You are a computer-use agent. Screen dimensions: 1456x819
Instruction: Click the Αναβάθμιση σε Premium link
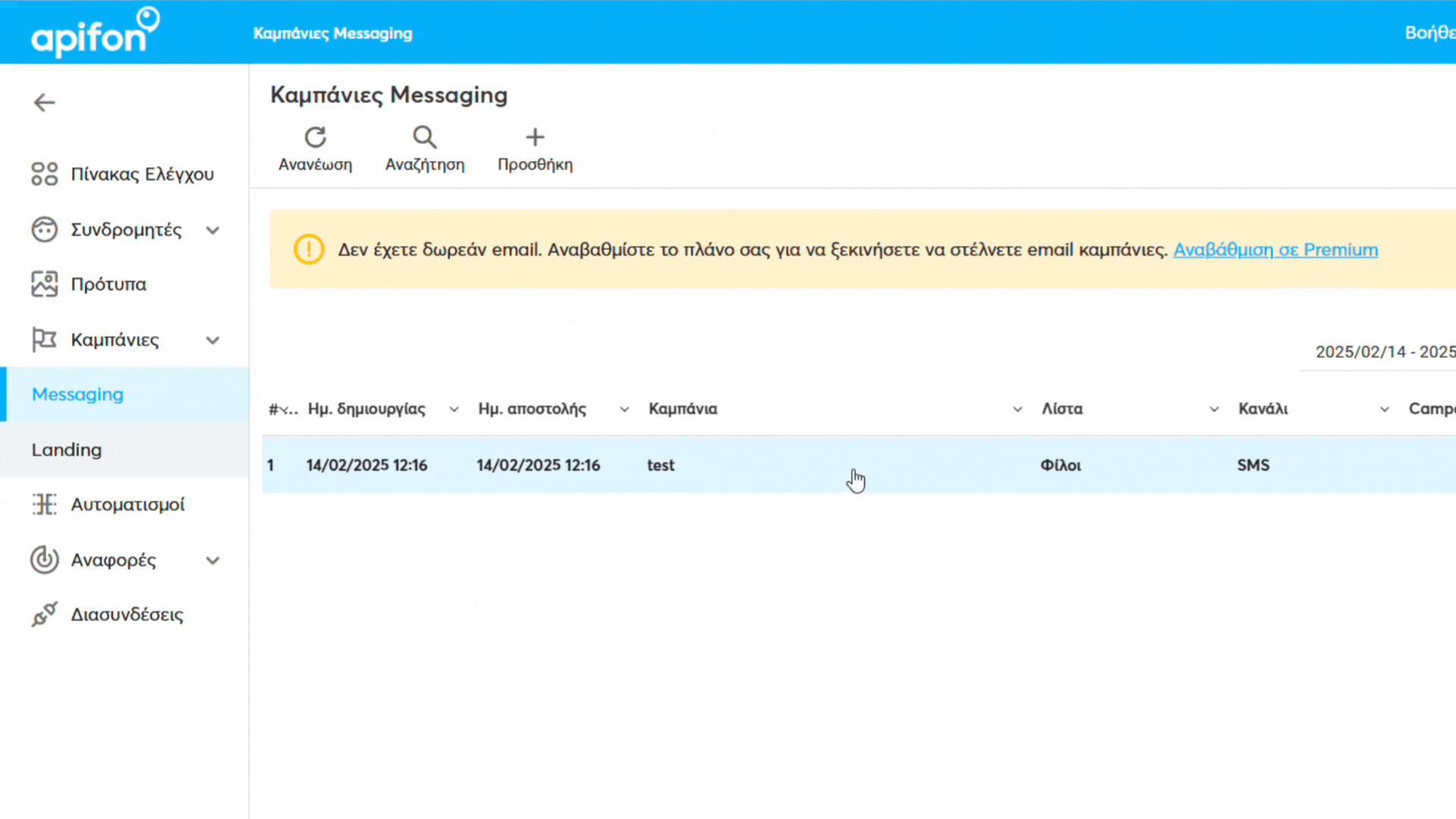(1276, 249)
